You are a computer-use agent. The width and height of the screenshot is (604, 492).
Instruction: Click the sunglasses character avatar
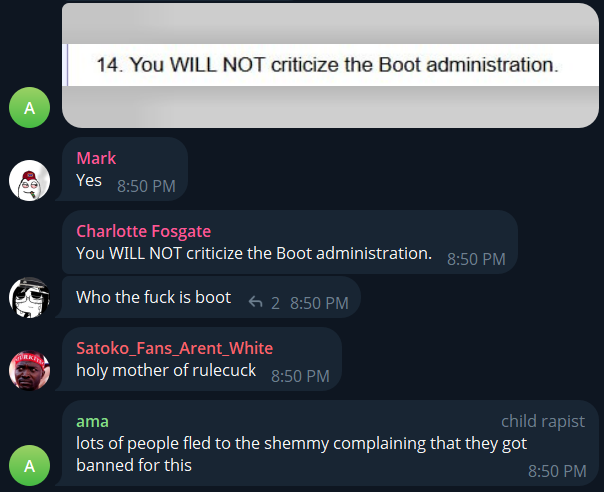pyautogui.click(x=29, y=297)
